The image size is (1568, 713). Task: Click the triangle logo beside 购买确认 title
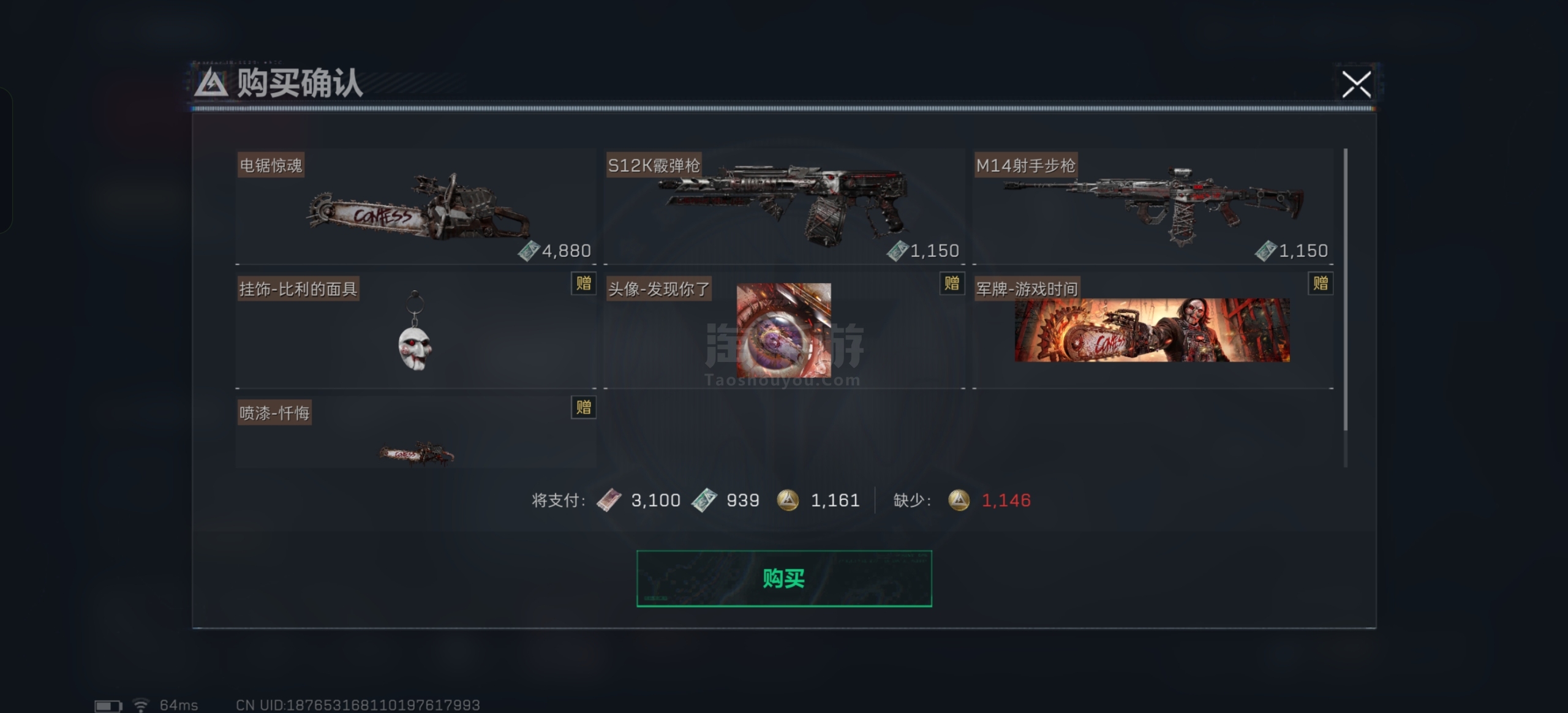[x=211, y=83]
